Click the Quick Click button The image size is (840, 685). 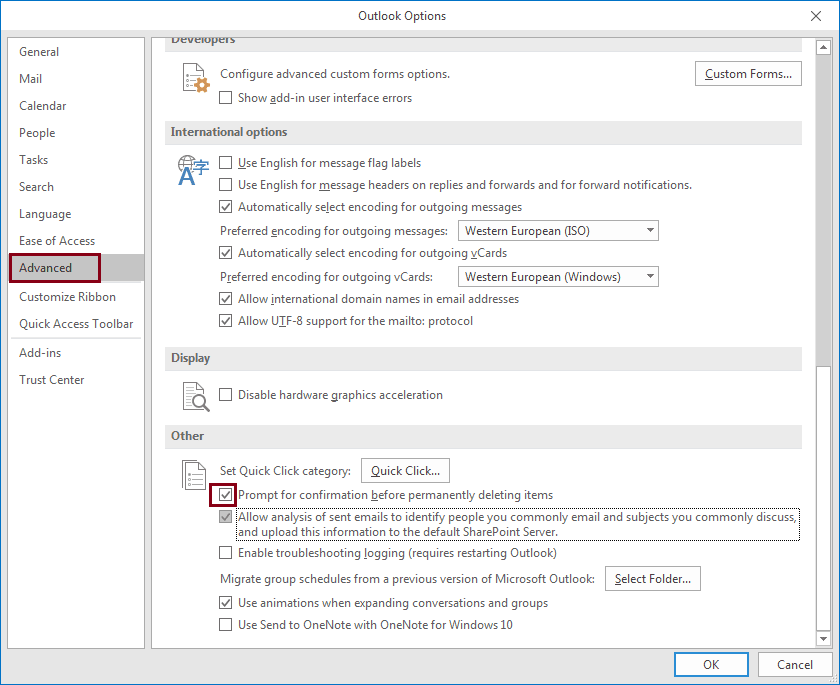coord(406,471)
